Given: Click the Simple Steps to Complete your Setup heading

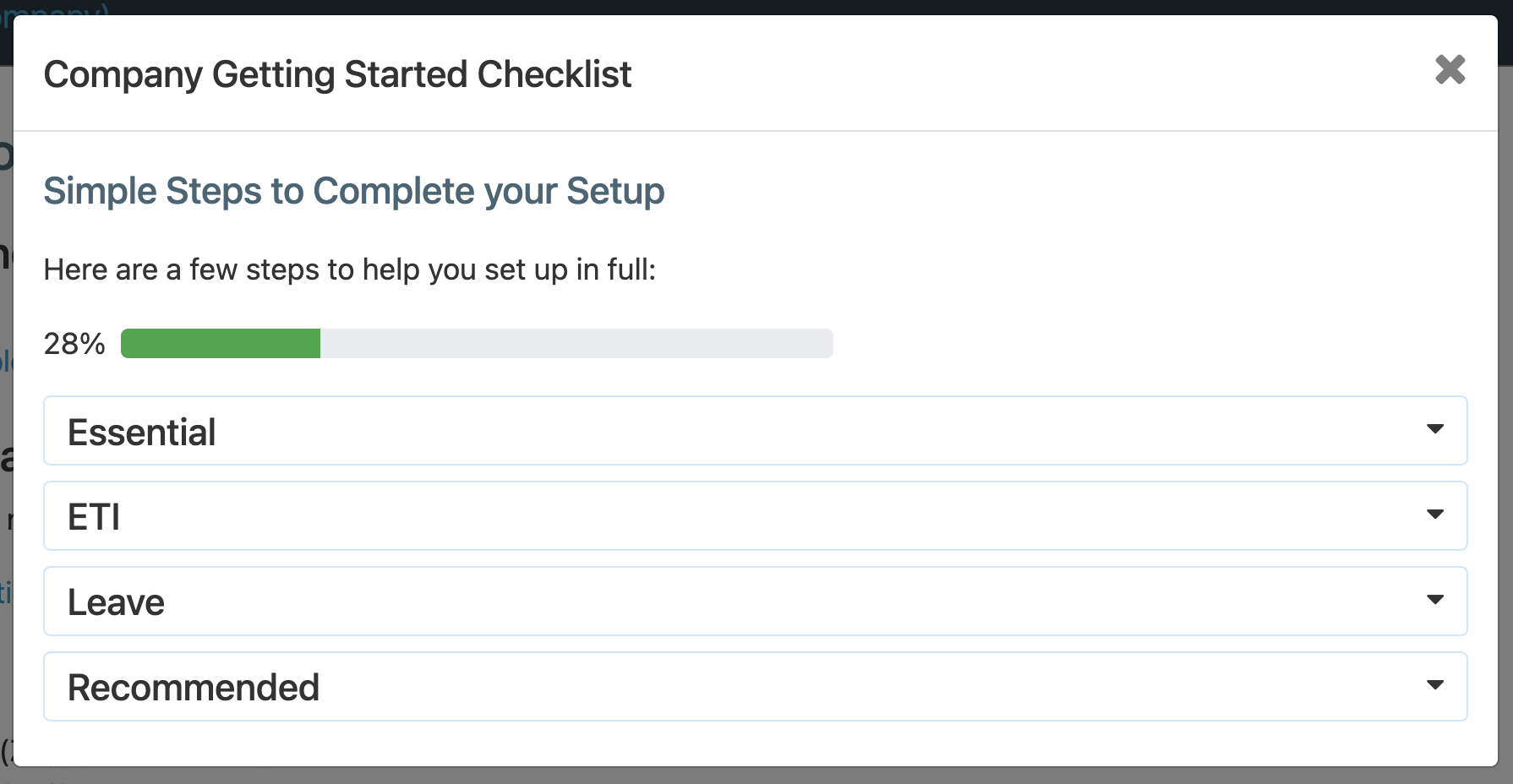Looking at the screenshot, I should (353, 191).
